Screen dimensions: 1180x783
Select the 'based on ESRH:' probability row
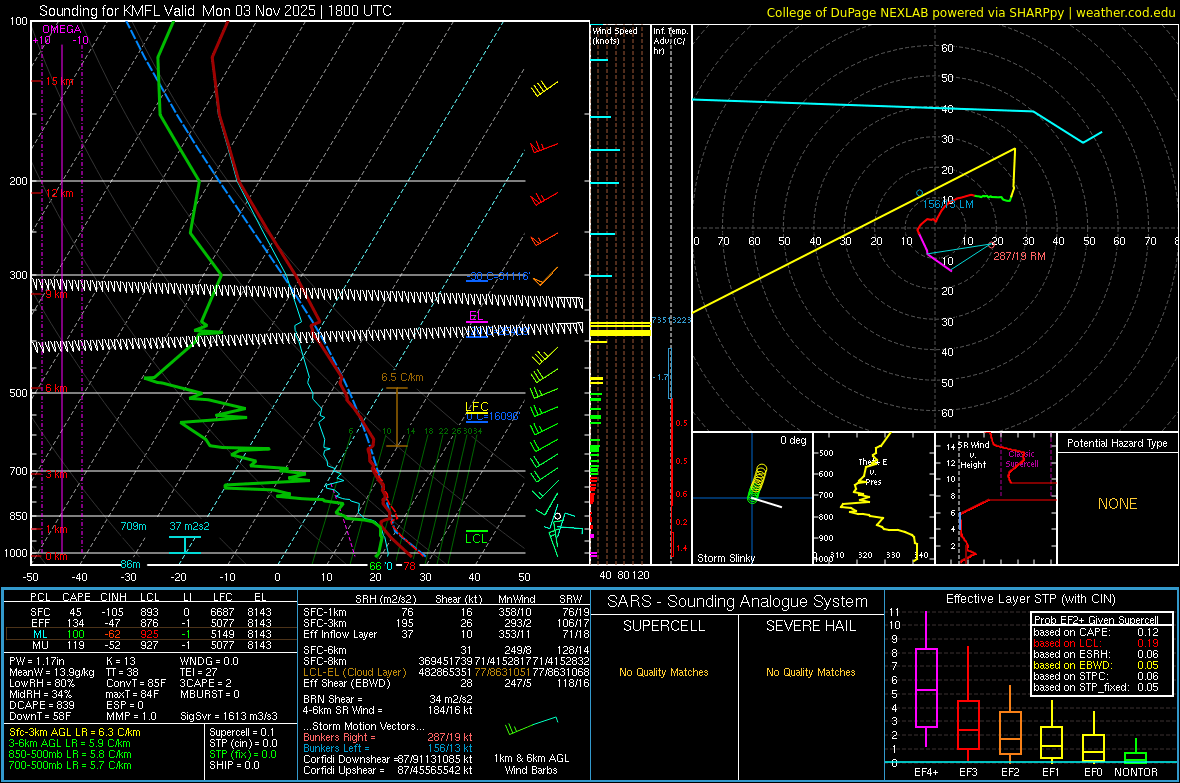pos(1096,654)
